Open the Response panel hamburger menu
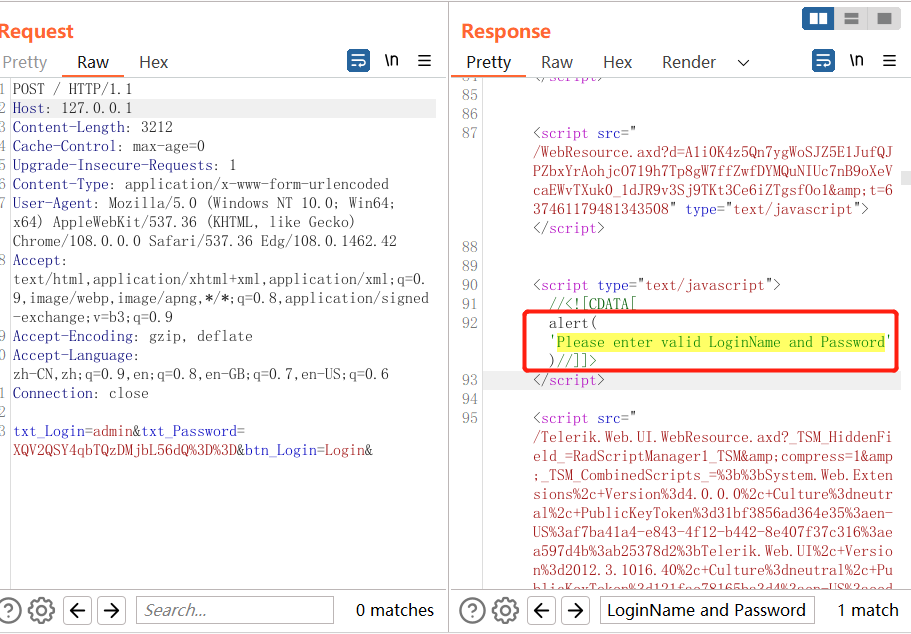This screenshot has height=634, width=911. point(890,60)
